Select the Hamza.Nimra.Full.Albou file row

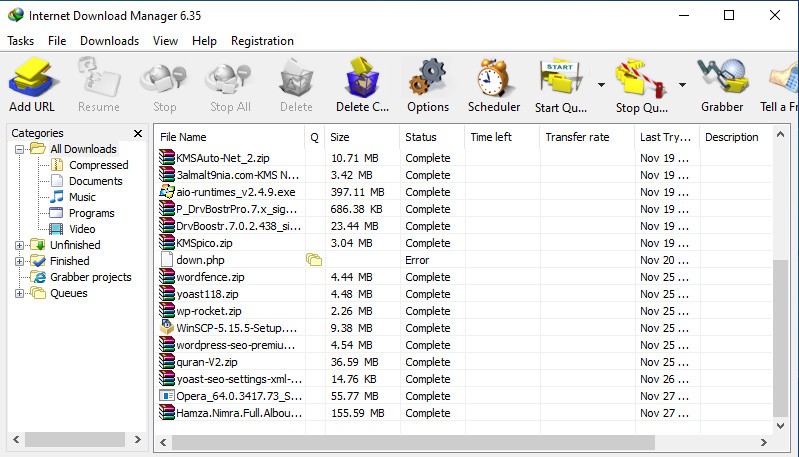pos(463,413)
